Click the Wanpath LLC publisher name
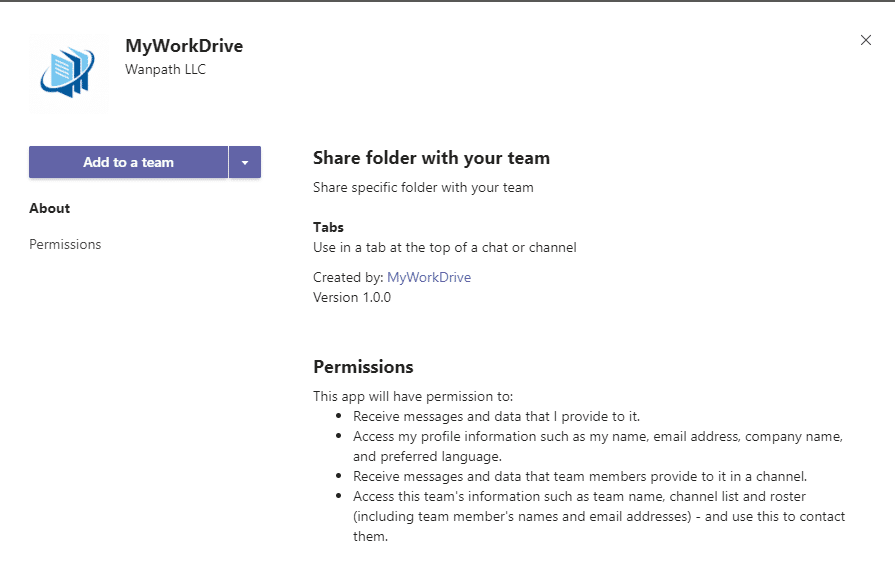The width and height of the screenshot is (895, 563). (x=165, y=69)
